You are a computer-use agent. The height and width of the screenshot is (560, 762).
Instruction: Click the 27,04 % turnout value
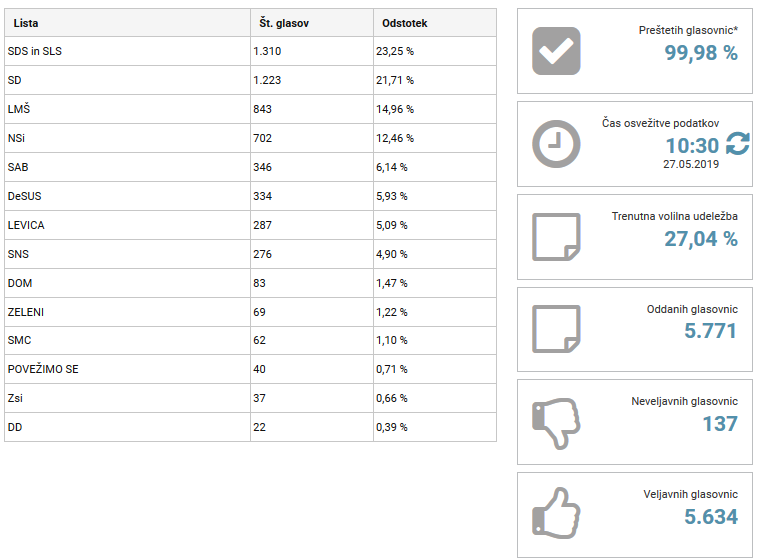pyautogui.click(x=701, y=239)
